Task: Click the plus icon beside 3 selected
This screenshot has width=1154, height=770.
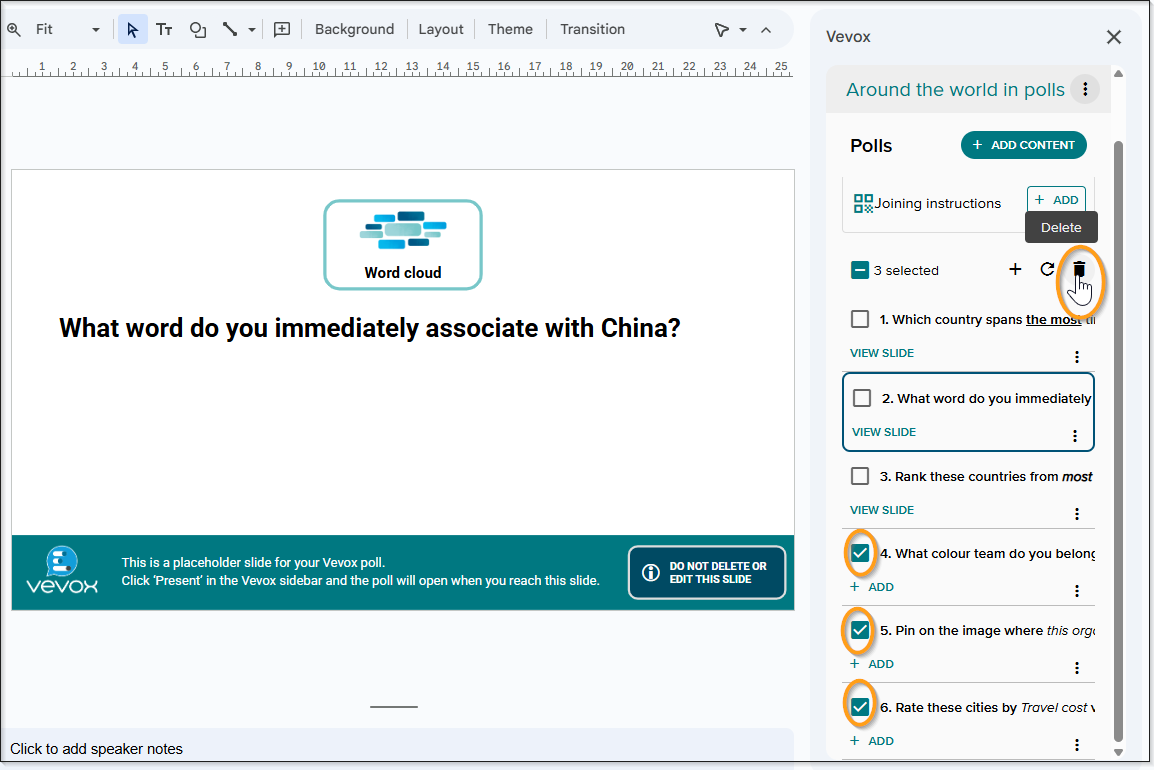Action: (1015, 269)
